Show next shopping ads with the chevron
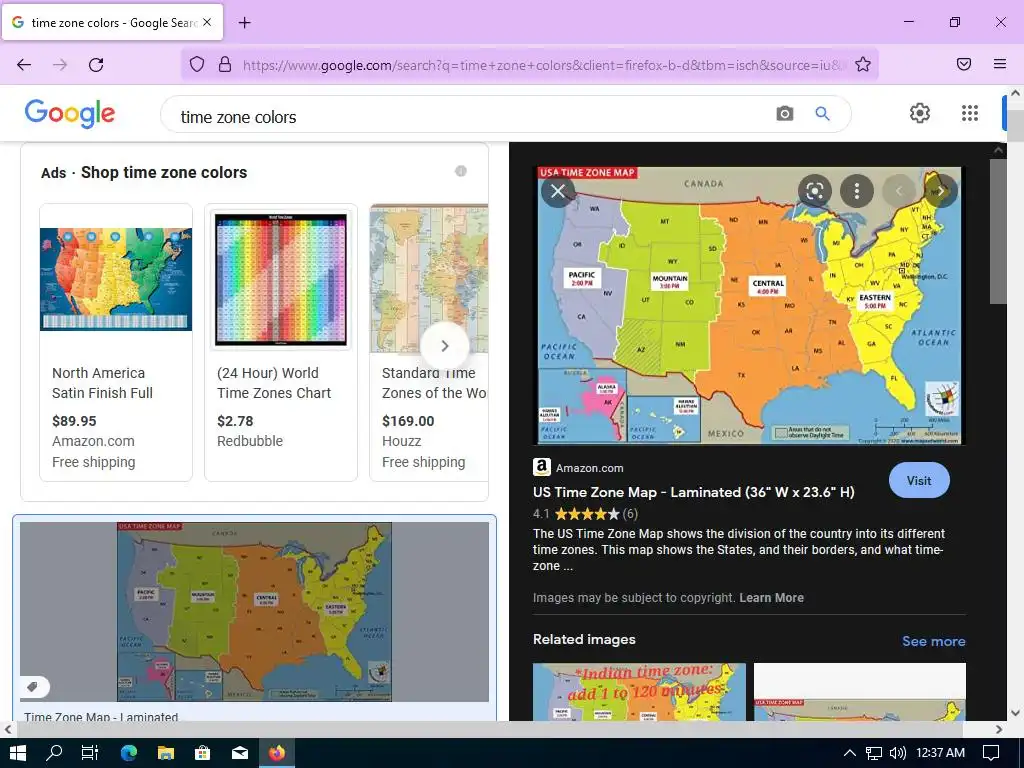 [445, 346]
